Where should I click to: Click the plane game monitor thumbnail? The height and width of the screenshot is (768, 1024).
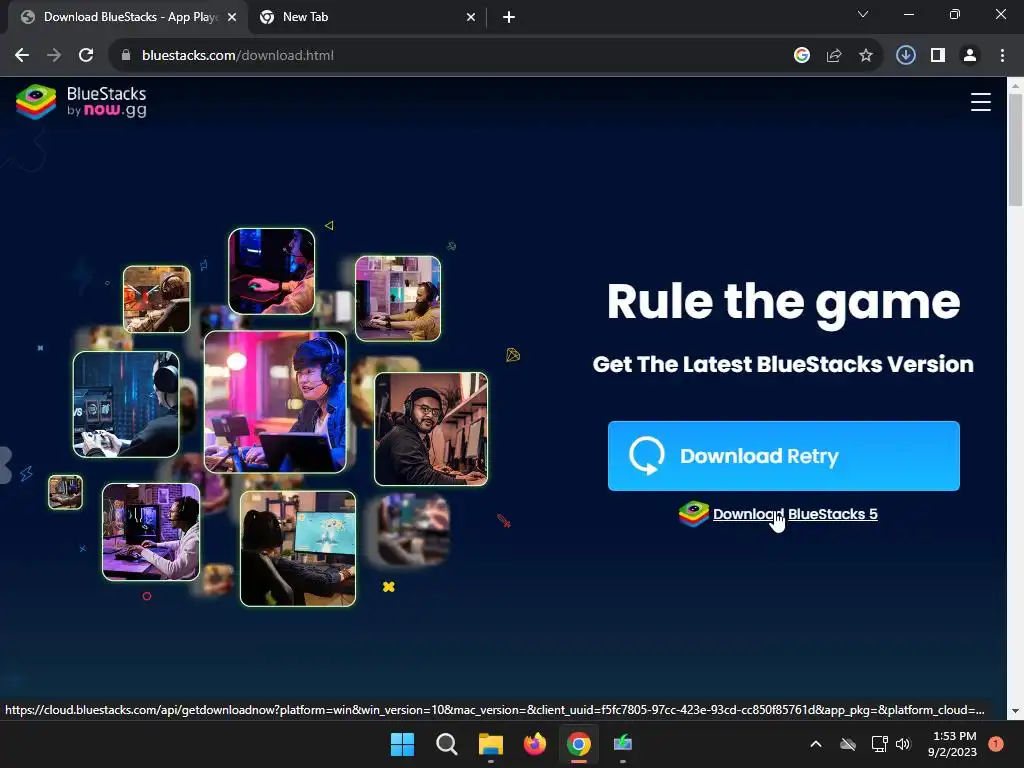tap(298, 549)
